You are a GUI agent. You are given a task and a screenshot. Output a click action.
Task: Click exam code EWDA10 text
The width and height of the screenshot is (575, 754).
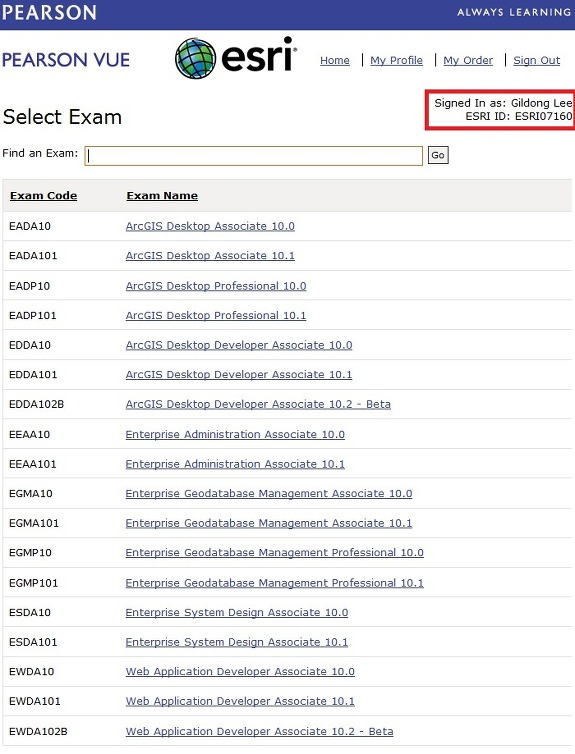pos(32,671)
